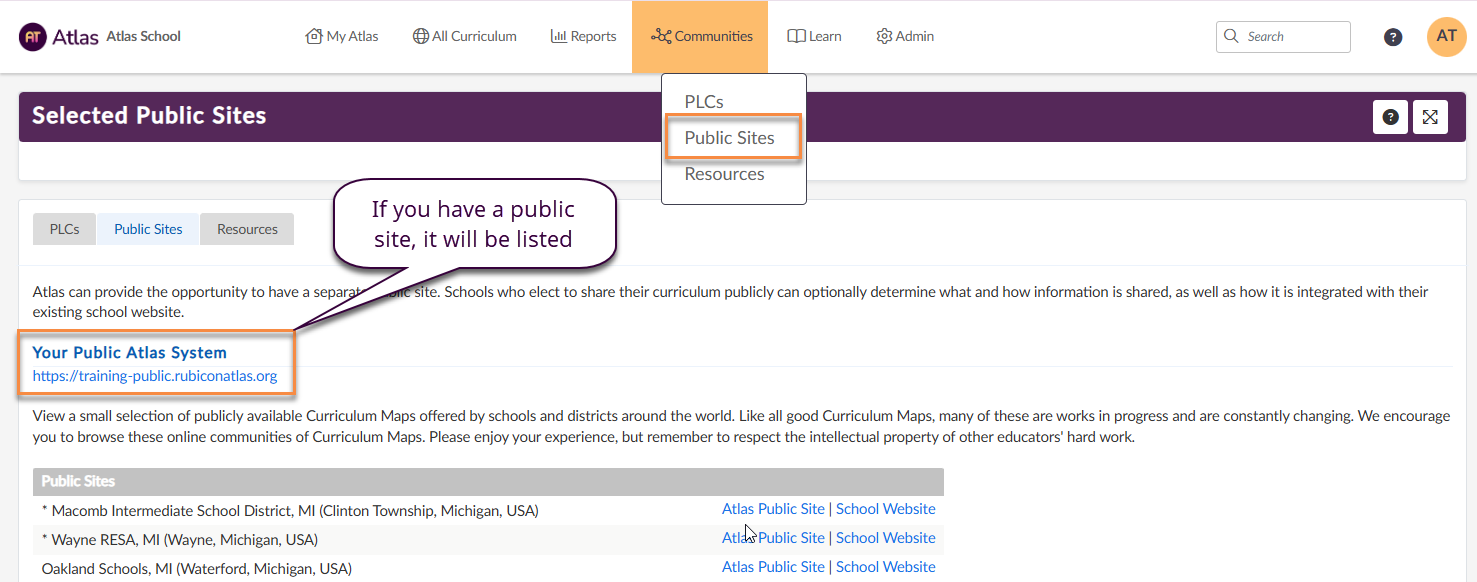Open My Atlas home page
The height and width of the screenshot is (582, 1477).
pos(342,36)
